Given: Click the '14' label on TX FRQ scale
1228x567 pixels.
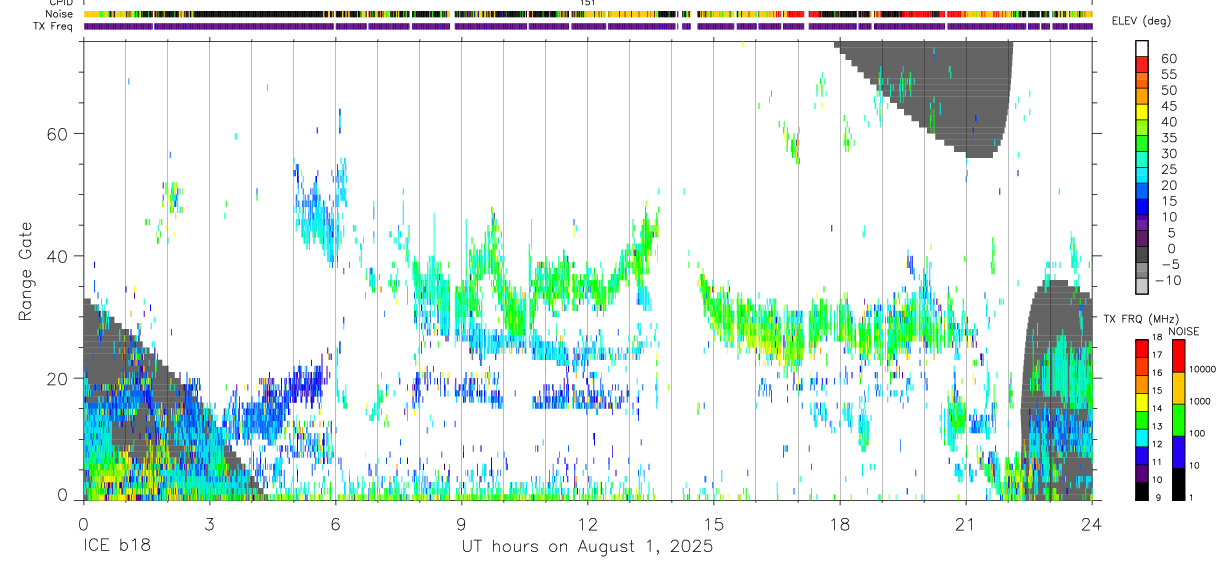Looking at the screenshot, I should click(x=1158, y=409).
